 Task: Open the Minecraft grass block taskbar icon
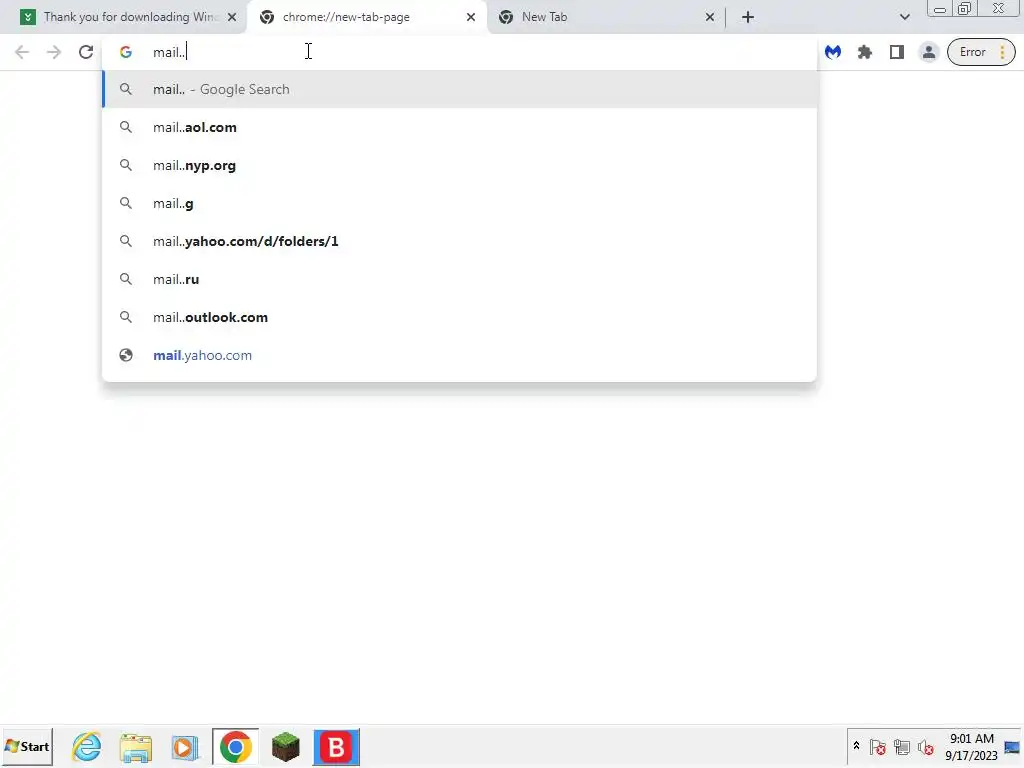click(x=285, y=746)
